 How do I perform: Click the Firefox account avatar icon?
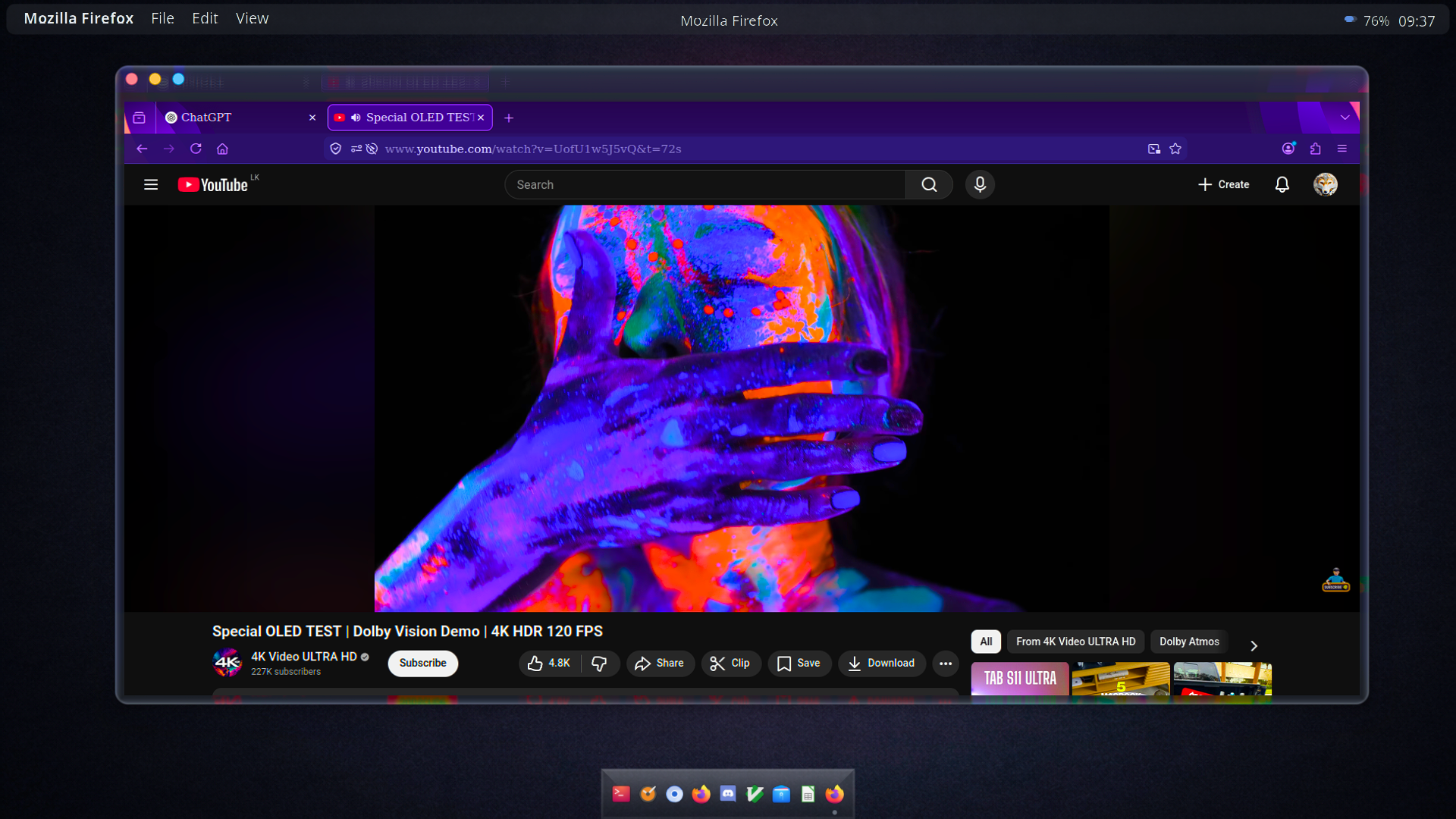(x=1288, y=149)
